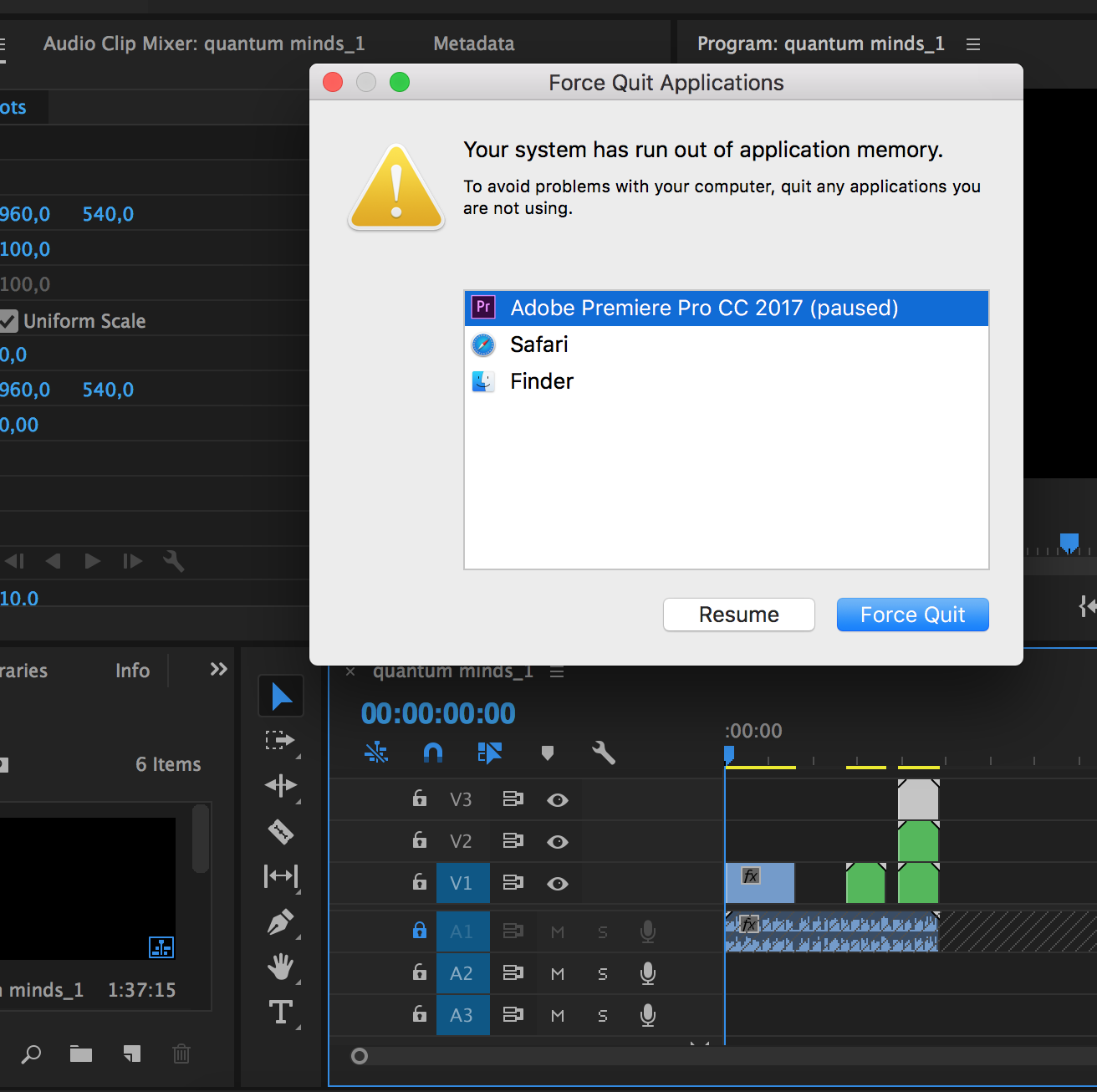Click the project panel search icon

[31, 1054]
